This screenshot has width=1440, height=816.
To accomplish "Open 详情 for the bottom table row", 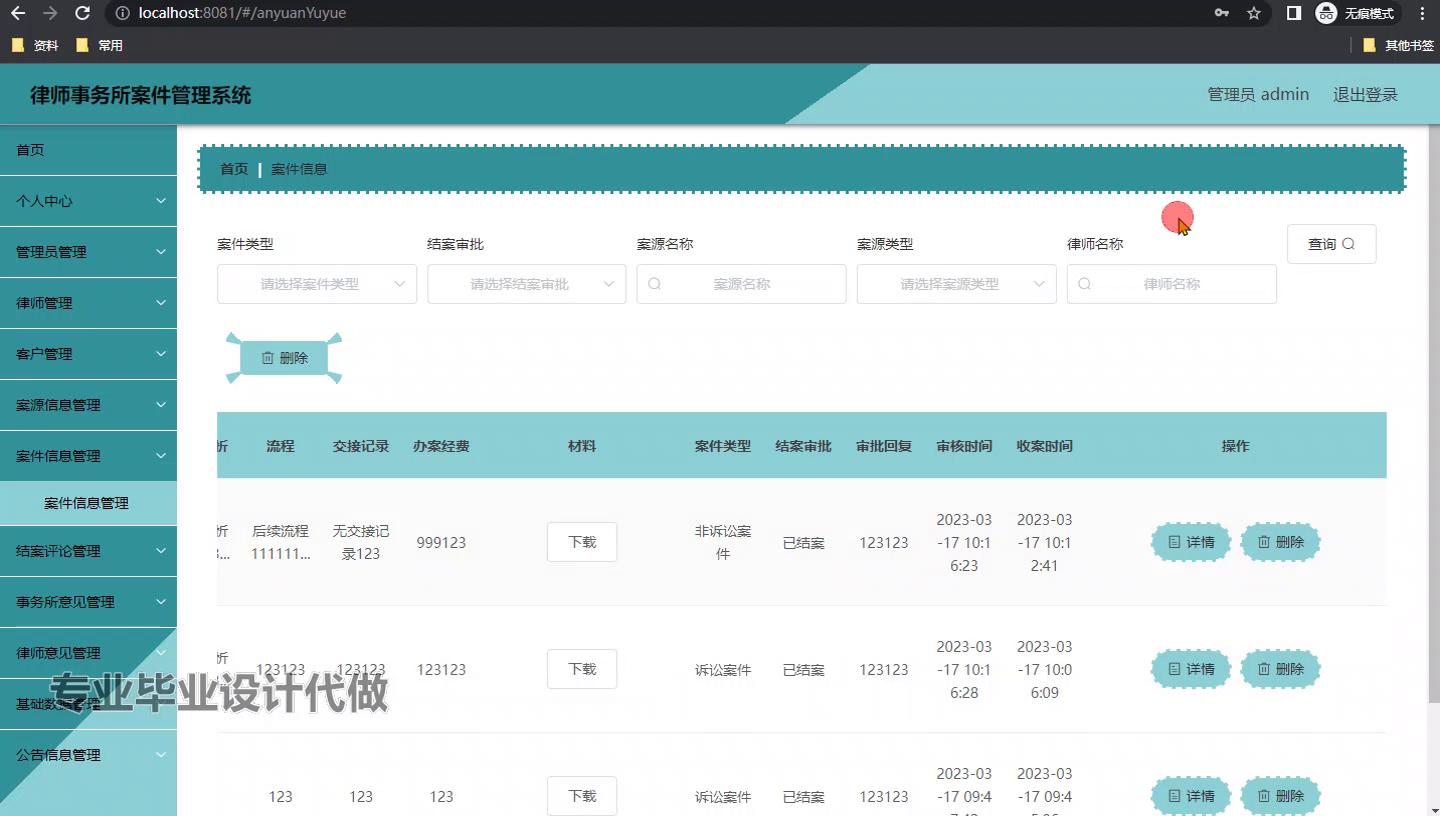I will (x=1190, y=796).
